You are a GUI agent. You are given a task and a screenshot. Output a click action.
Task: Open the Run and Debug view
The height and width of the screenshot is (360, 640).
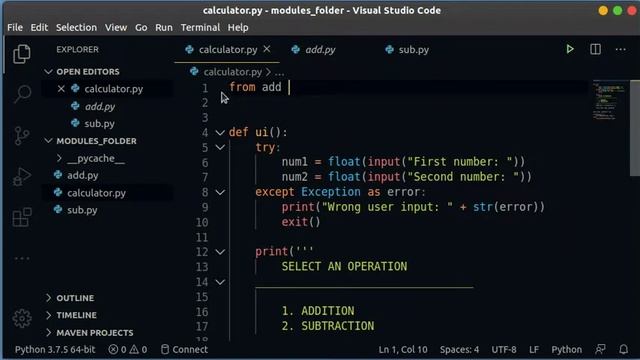22,176
